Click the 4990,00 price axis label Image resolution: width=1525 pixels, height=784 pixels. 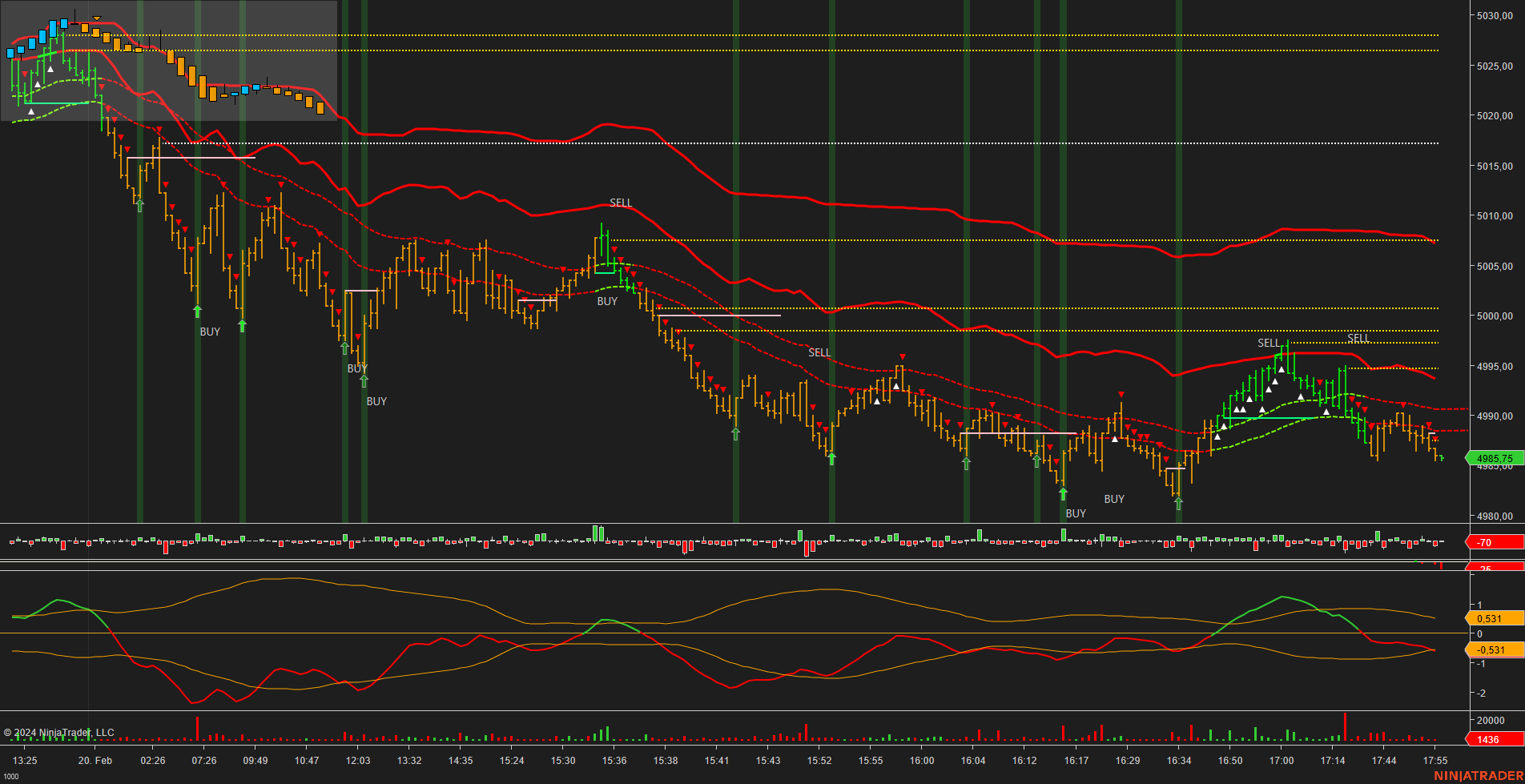pos(1495,416)
